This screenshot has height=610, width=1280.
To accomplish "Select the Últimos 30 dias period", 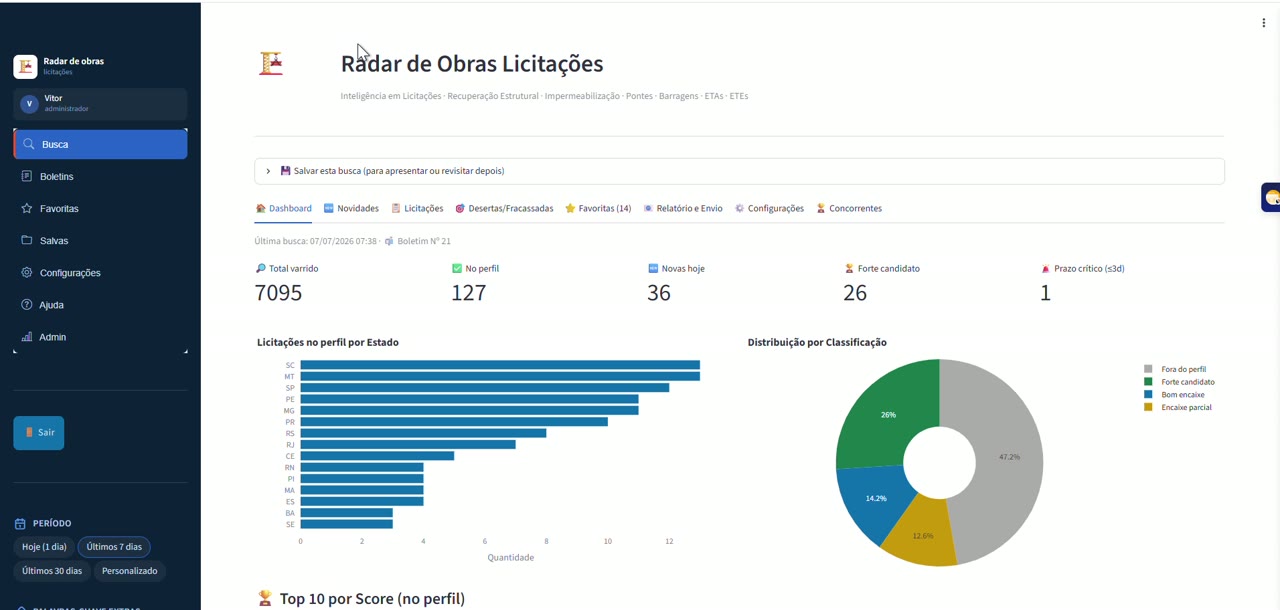I will [x=52, y=571].
